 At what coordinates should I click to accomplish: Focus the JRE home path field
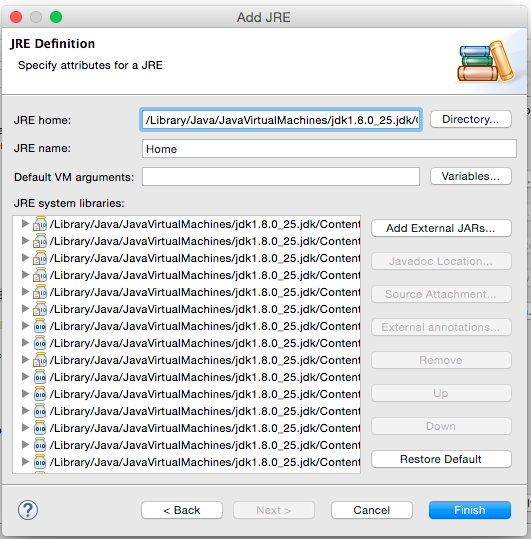point(281,120)
